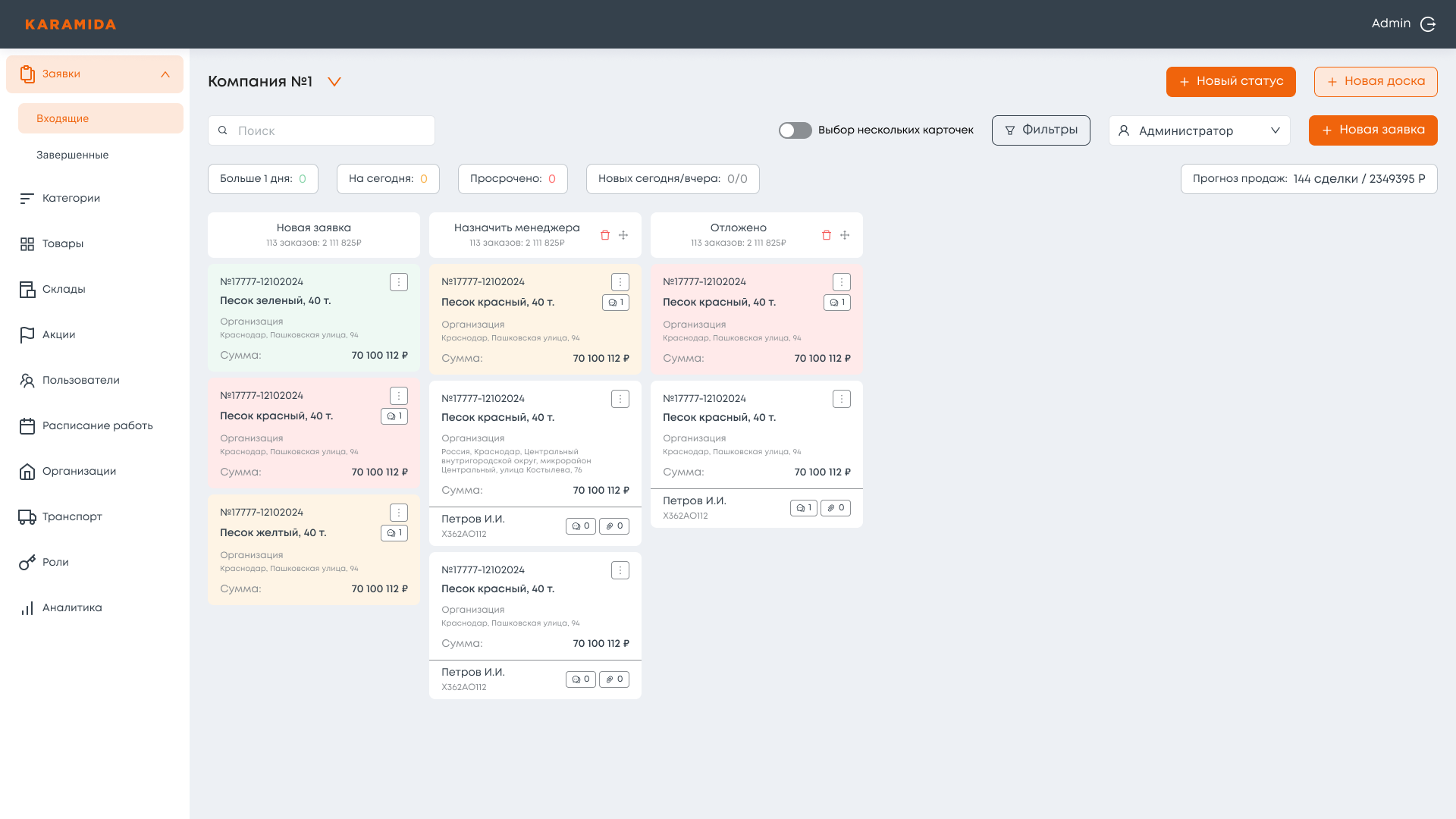Open the Фильтры panel
This screenshot has height=819, width=1456.
tap(1040, 130)
